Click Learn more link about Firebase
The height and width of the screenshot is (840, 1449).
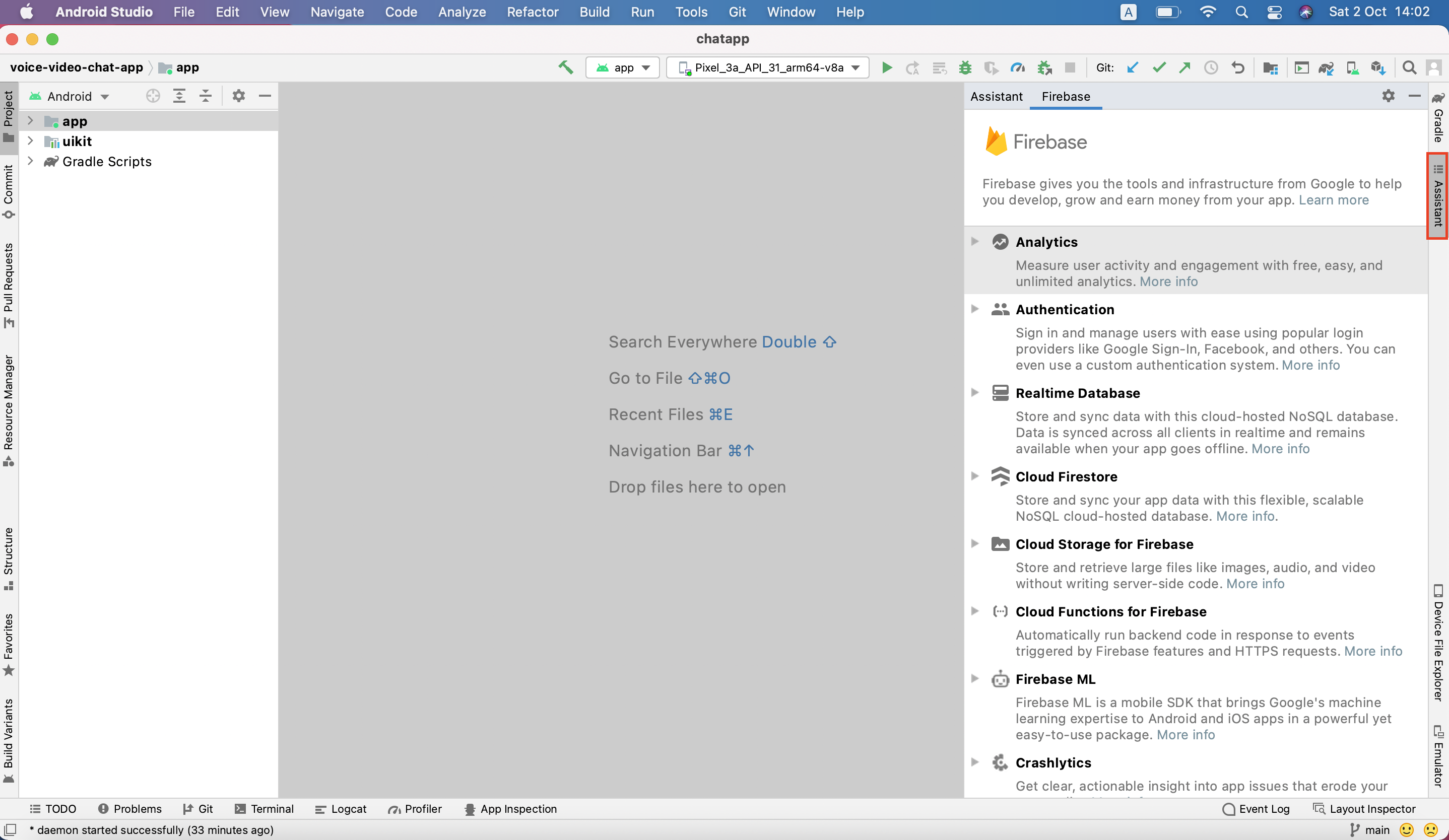[x=1334, y=200]
